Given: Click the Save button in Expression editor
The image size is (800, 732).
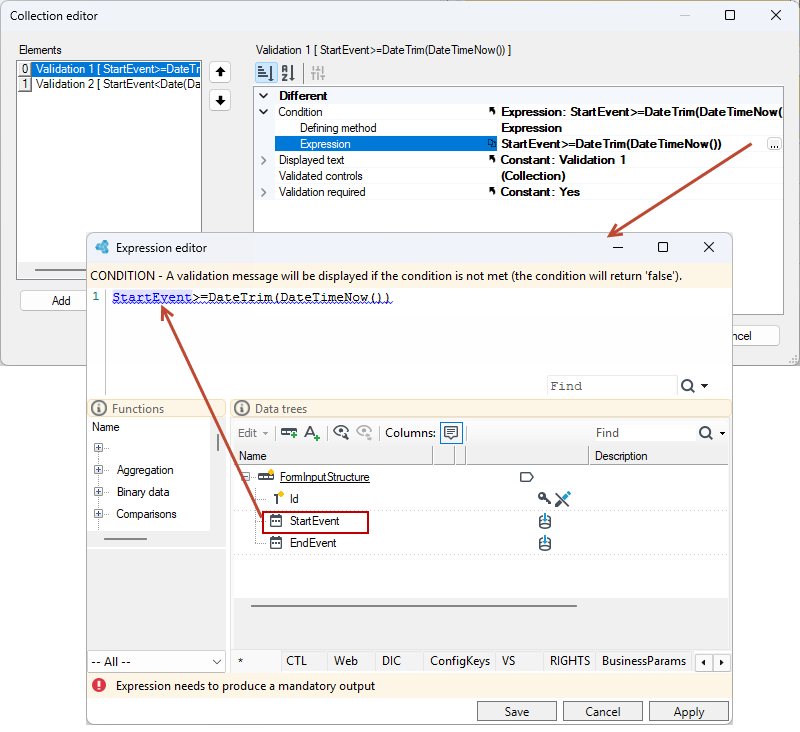Looking at the screenshot, I should coord(517,712).
